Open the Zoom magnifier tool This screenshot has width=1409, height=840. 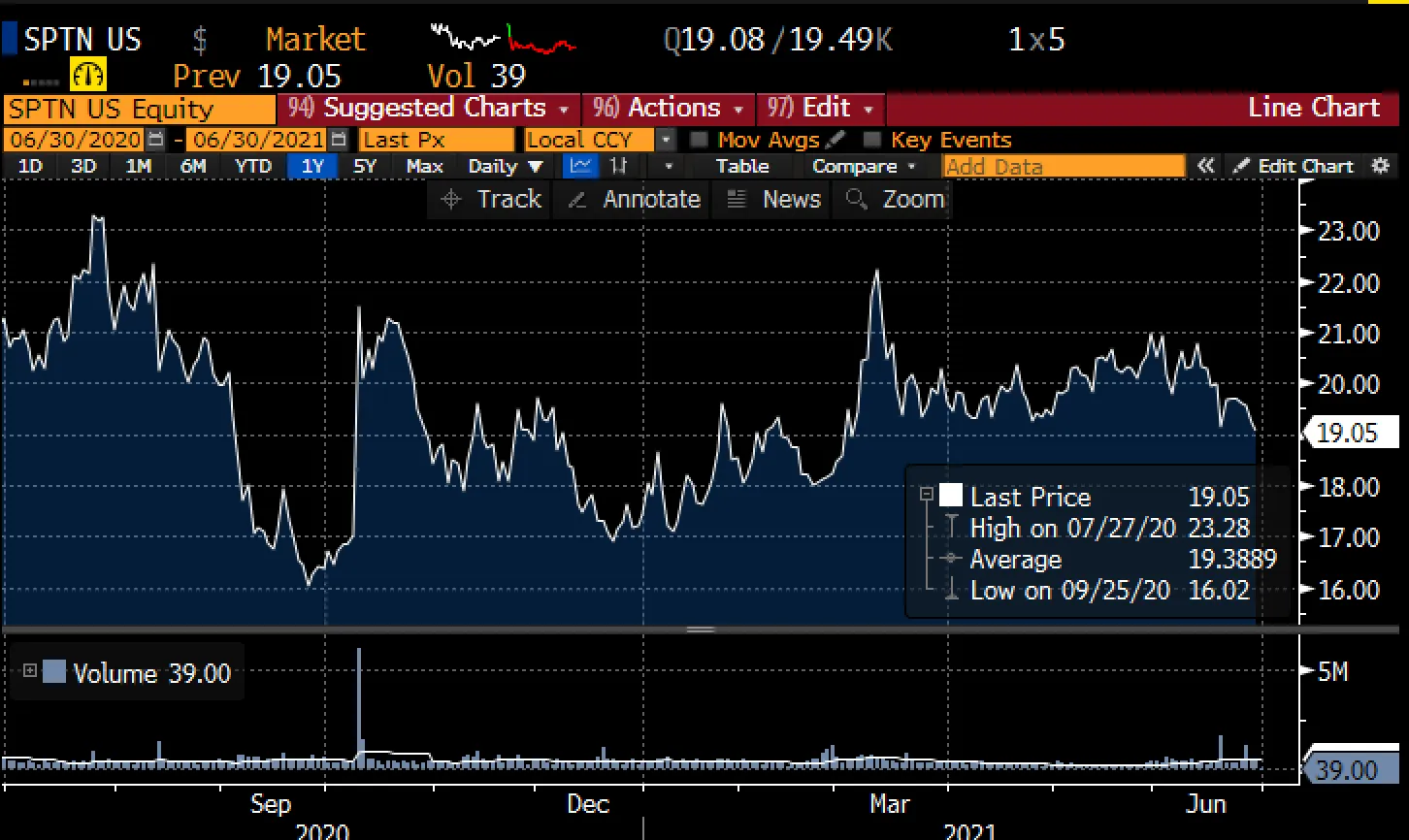pos(892,199)
